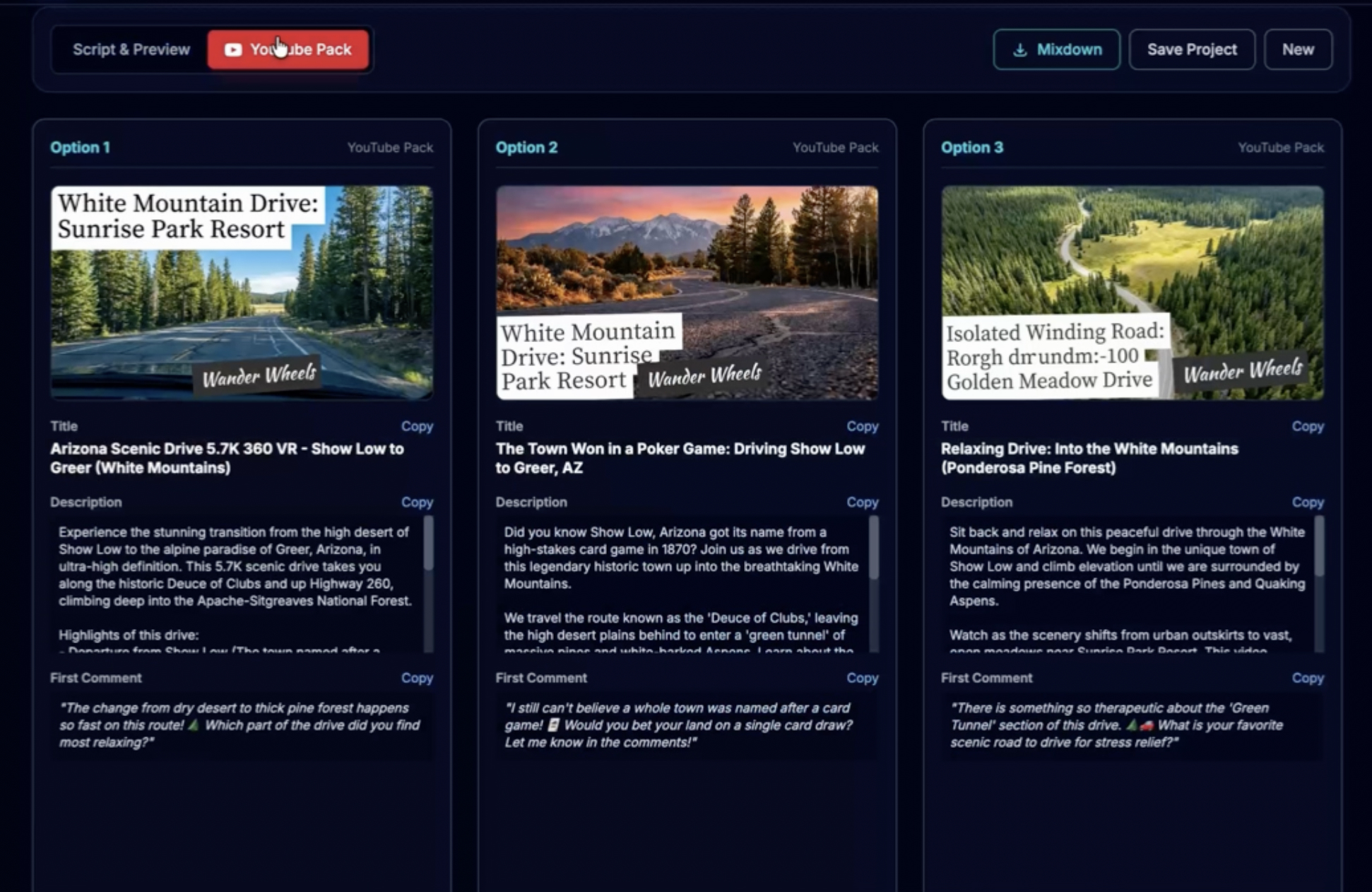
Task: Switch to Script & Preview tab
Action: [x=131, y=49]
